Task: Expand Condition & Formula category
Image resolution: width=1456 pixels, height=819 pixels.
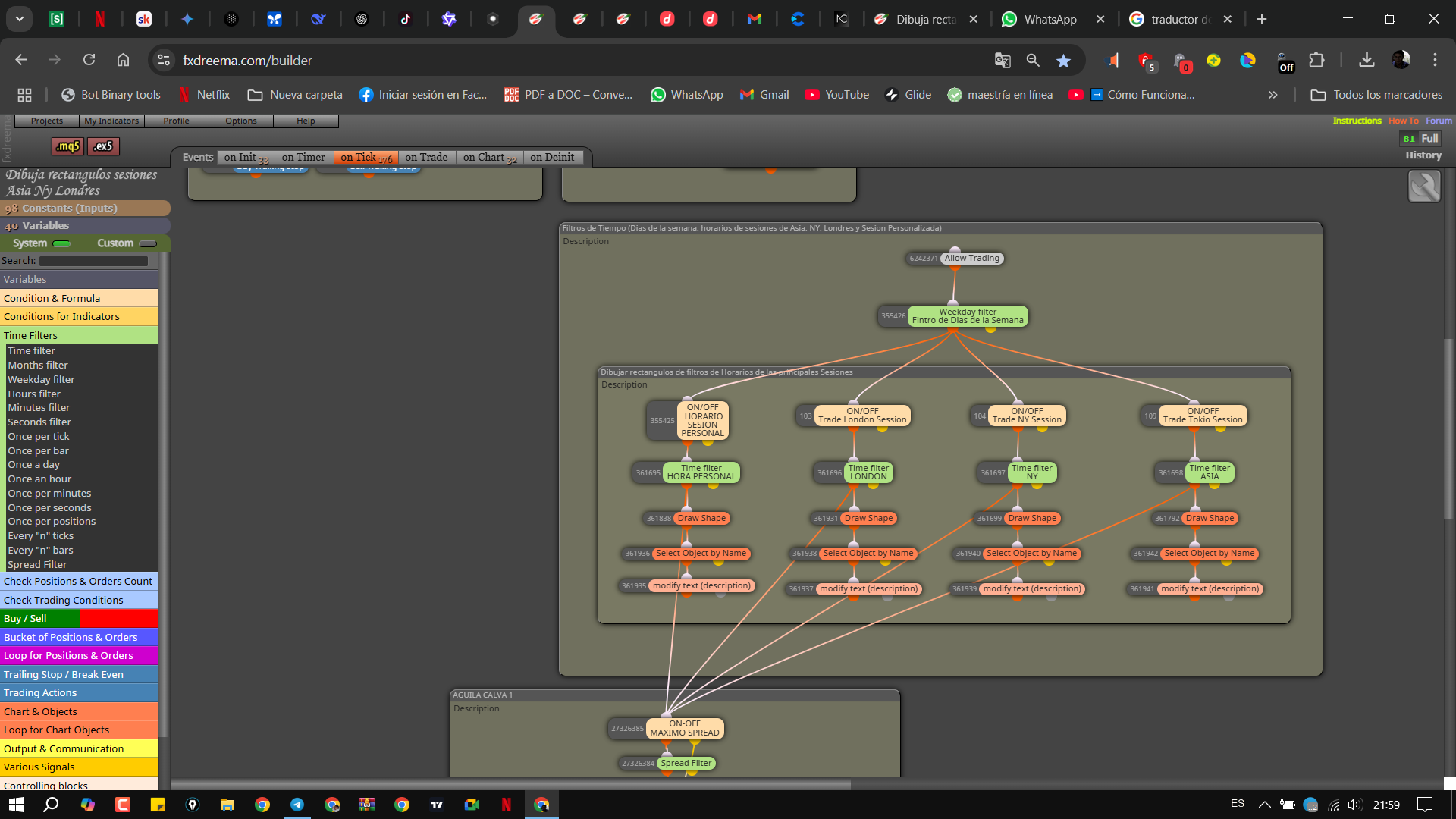Action: (x=80, y=298)
